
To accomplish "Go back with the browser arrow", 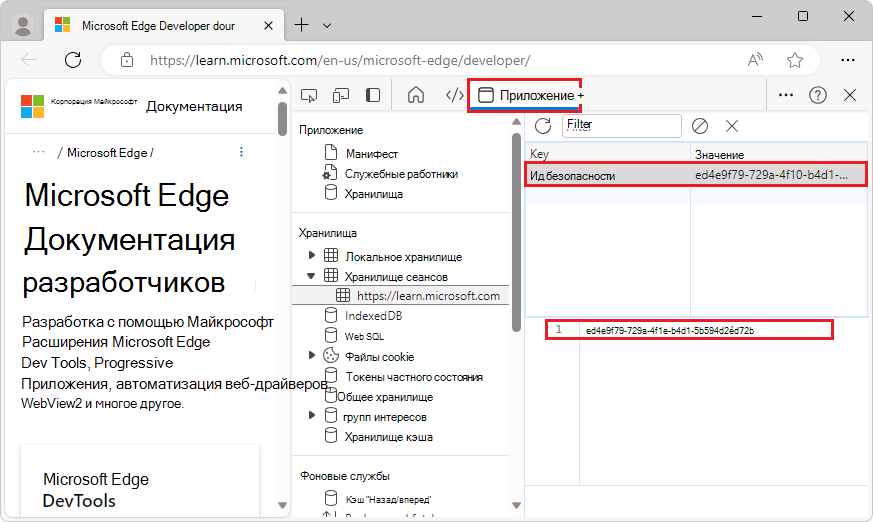I will click(x=28, y=60).
